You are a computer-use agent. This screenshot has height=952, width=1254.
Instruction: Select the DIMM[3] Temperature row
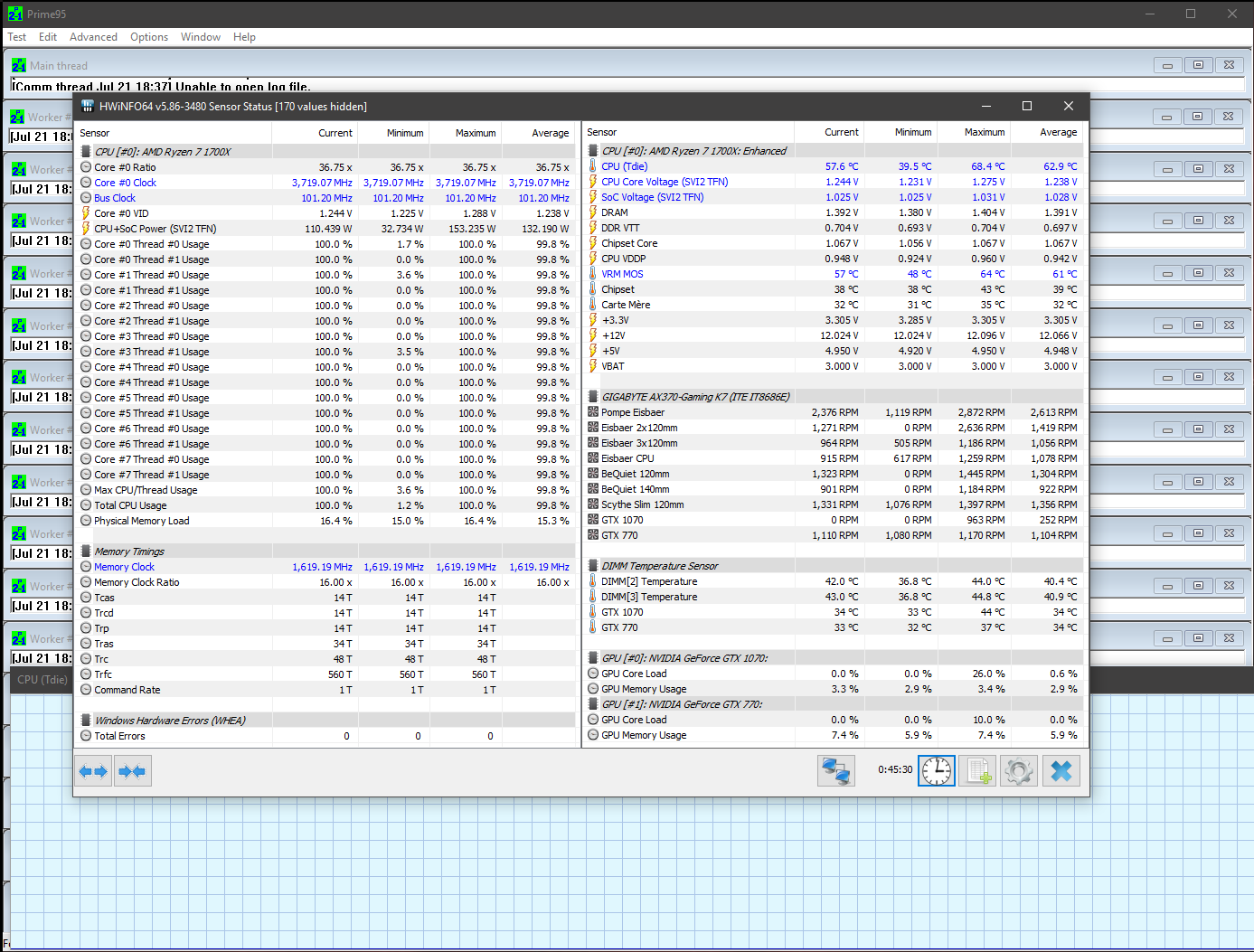[x=834, y=597]
